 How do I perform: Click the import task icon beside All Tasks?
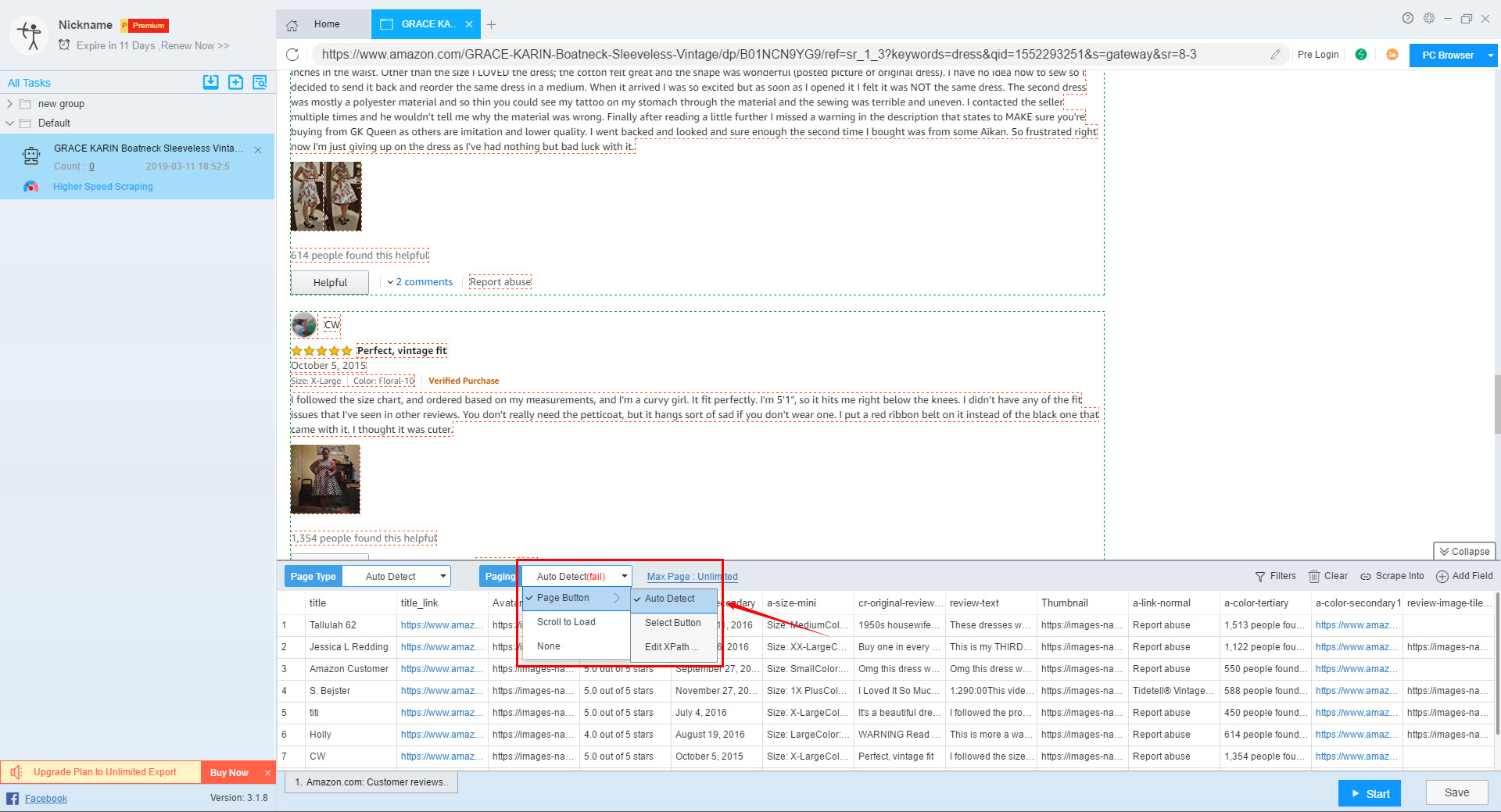pos(210,82)
